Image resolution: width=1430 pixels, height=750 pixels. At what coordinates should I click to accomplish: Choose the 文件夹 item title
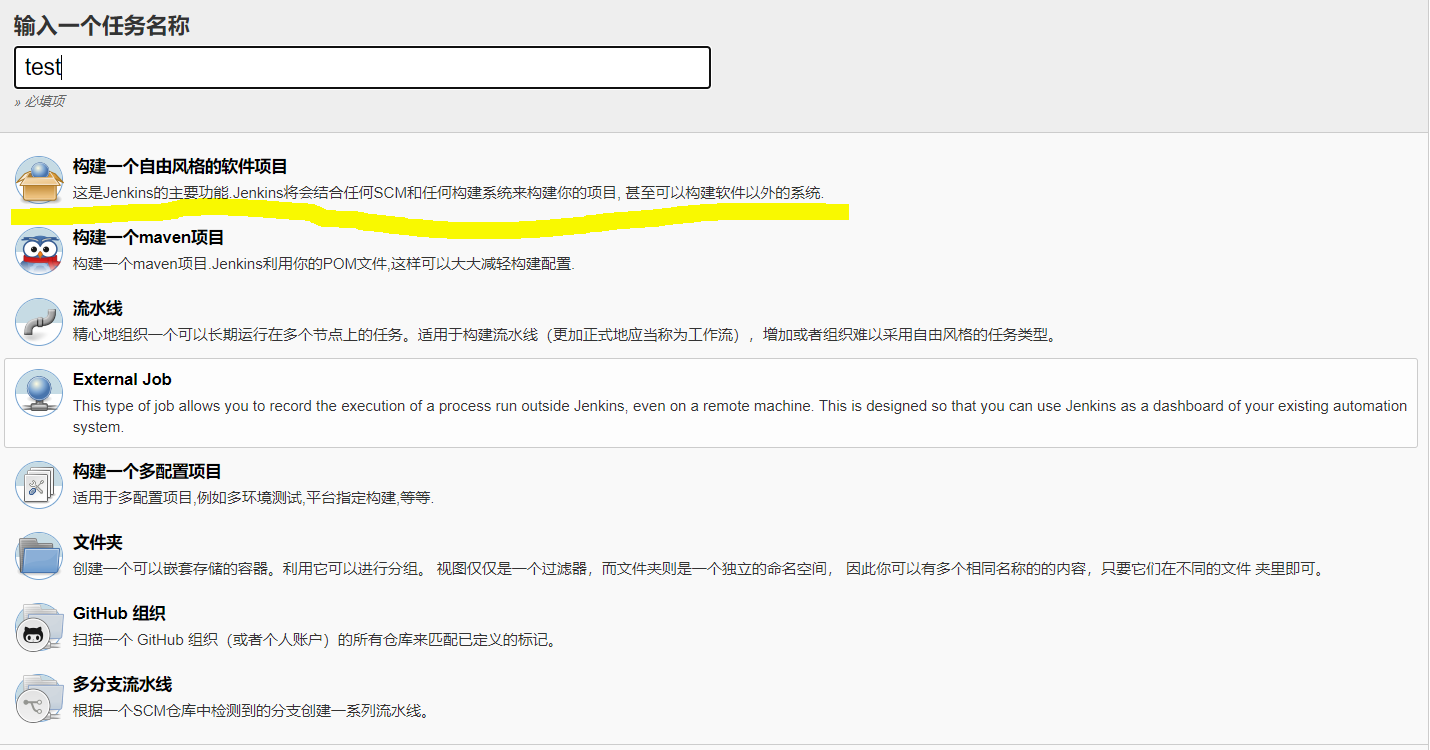coord(98,543)
